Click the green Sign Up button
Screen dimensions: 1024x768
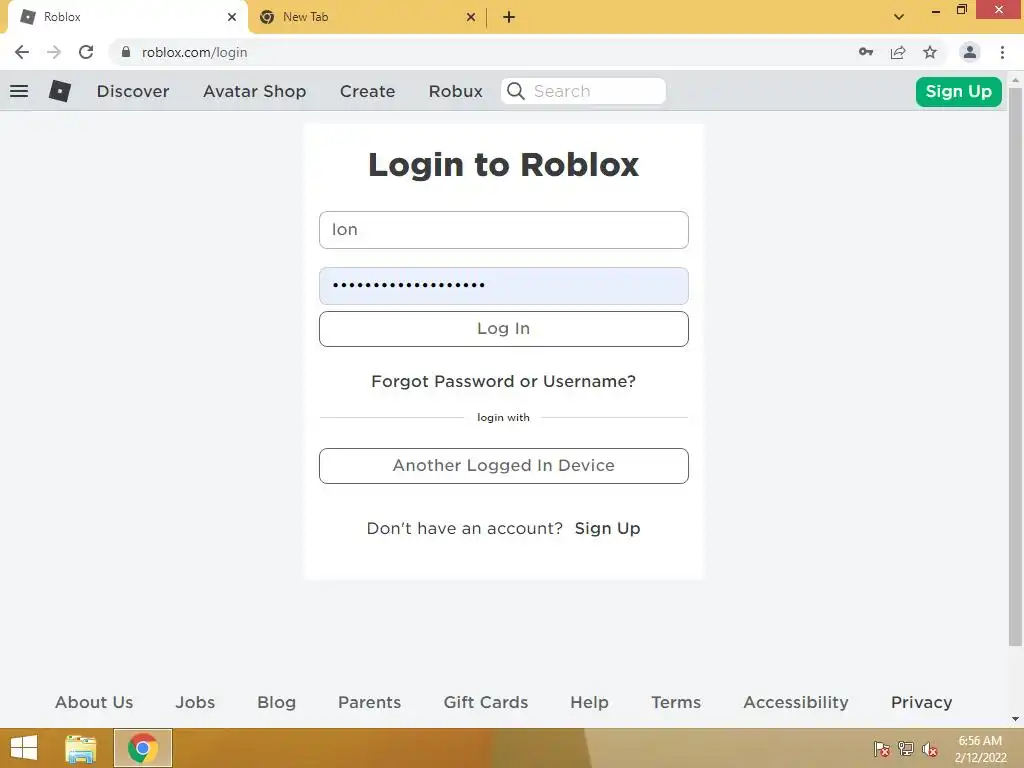click(x=959, y=91)
